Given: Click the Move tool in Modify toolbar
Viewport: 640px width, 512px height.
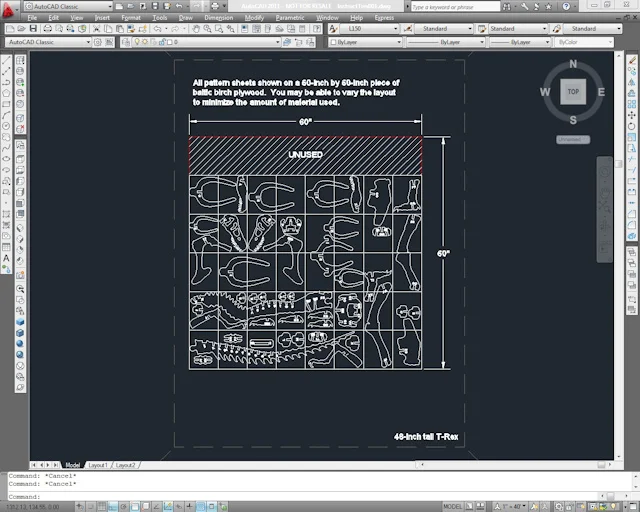Looking at the screenshot, I should tap(632, 115).
